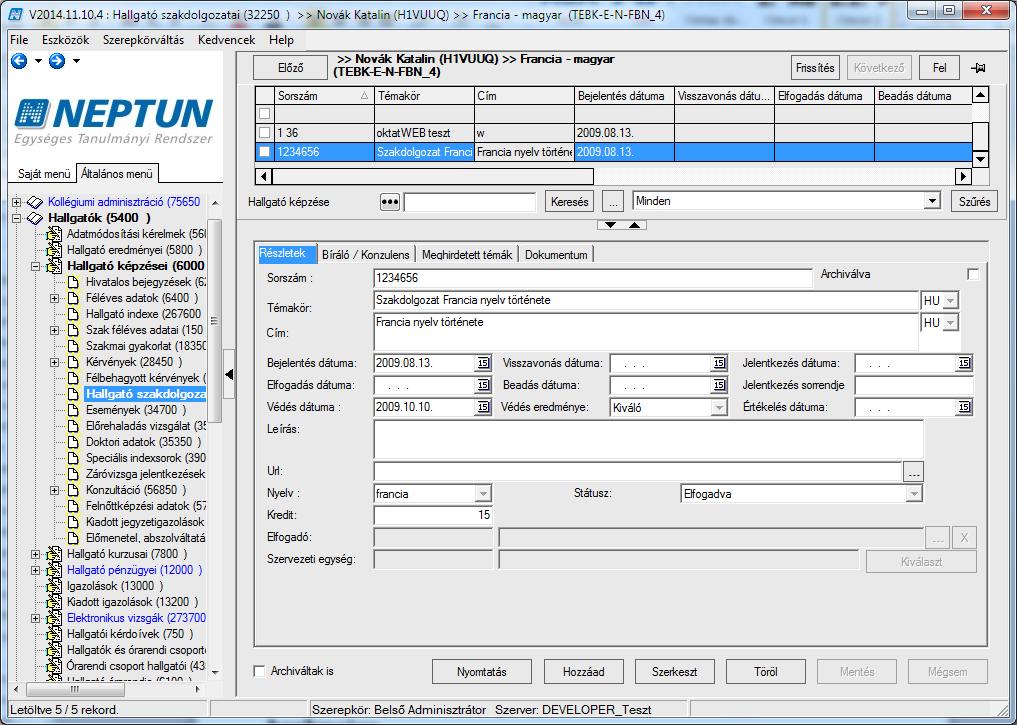
Task: Open the Cím HU language dropdown
Action: (950, 322)
